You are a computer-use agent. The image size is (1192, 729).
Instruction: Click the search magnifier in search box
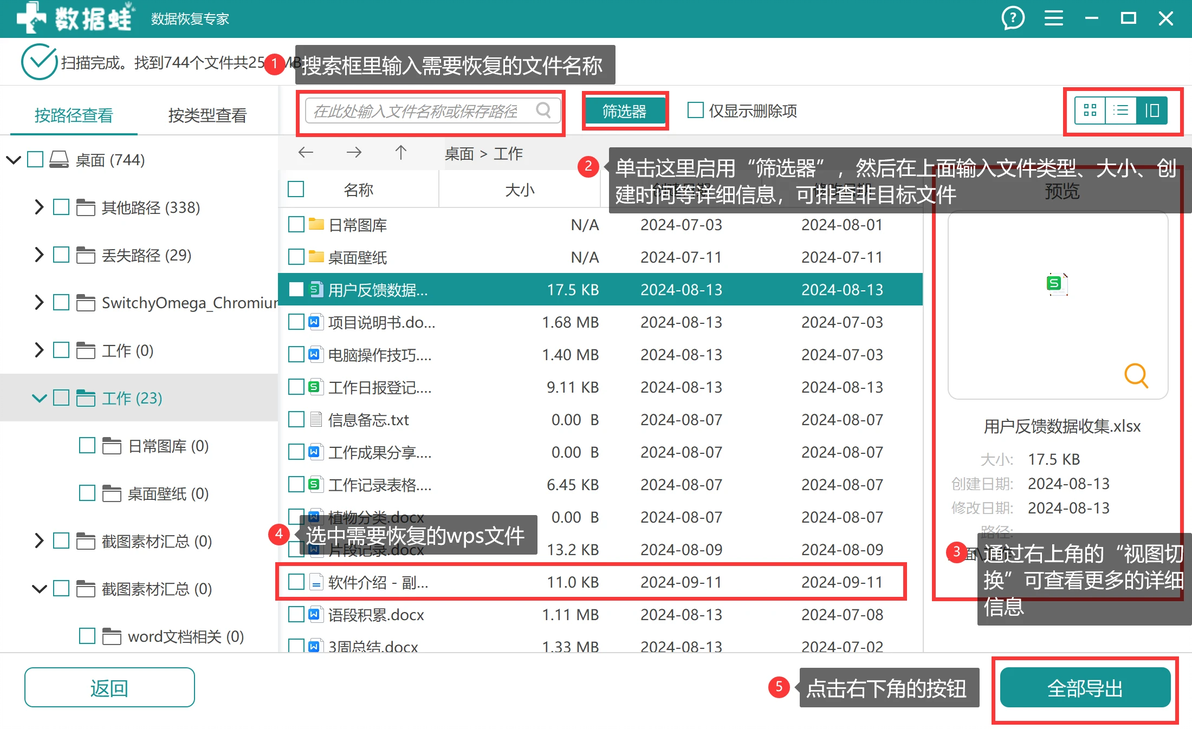coord(544,110)
